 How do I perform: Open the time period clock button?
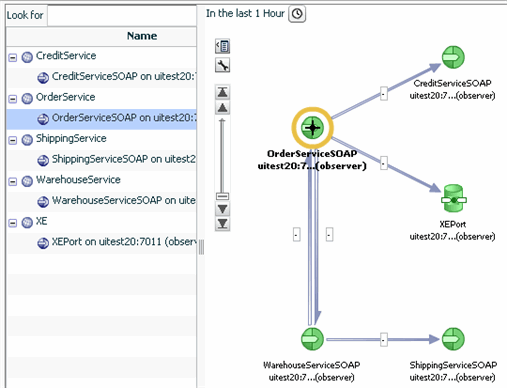[x=297, y=14]
